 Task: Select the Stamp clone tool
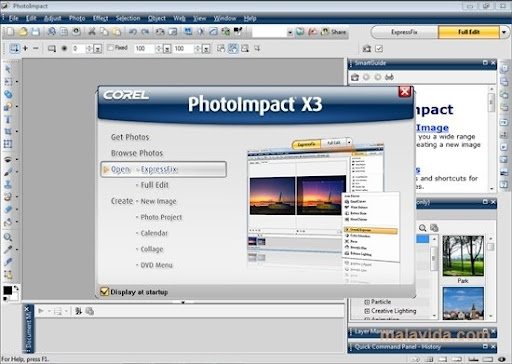click(x=8, y=184)
